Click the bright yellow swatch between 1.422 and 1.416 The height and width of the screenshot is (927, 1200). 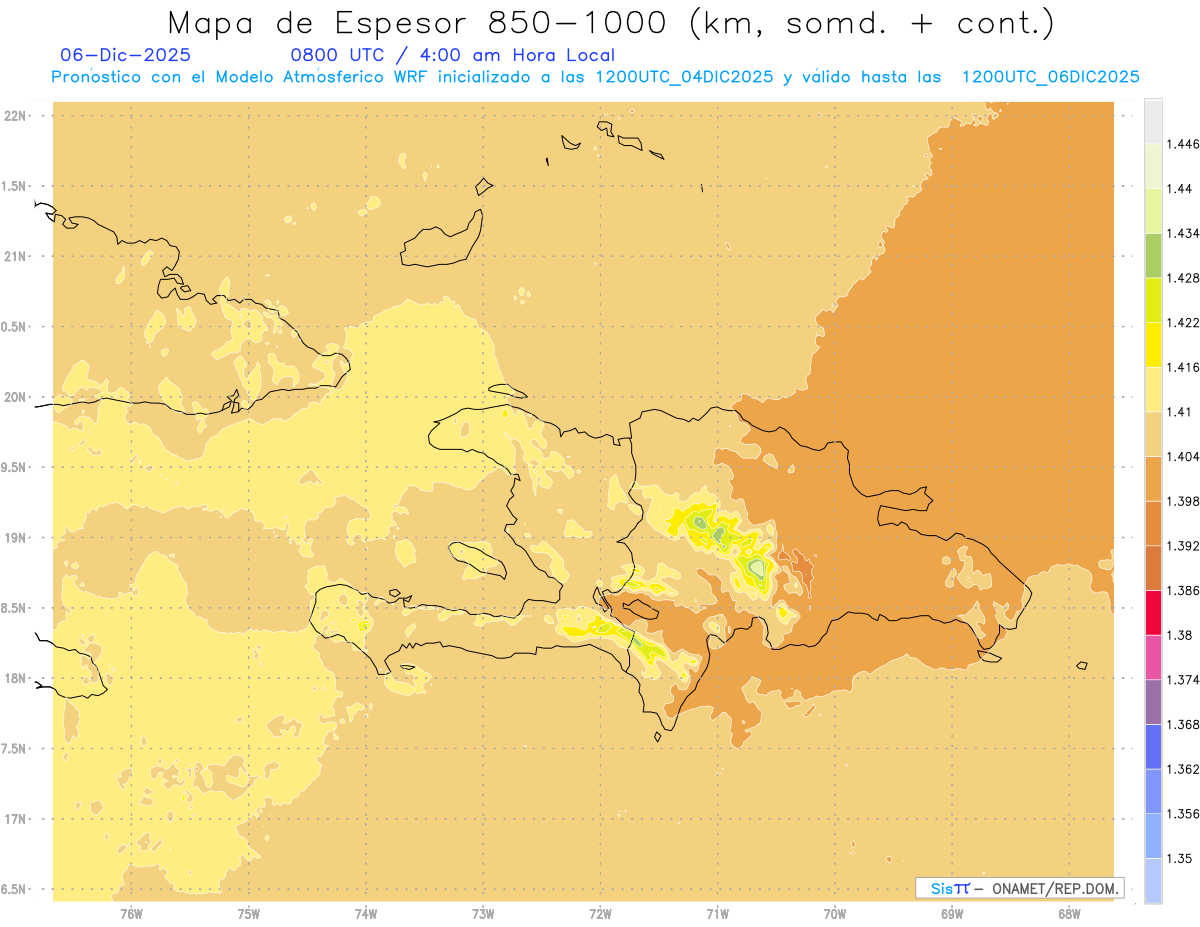[1153, 344]
